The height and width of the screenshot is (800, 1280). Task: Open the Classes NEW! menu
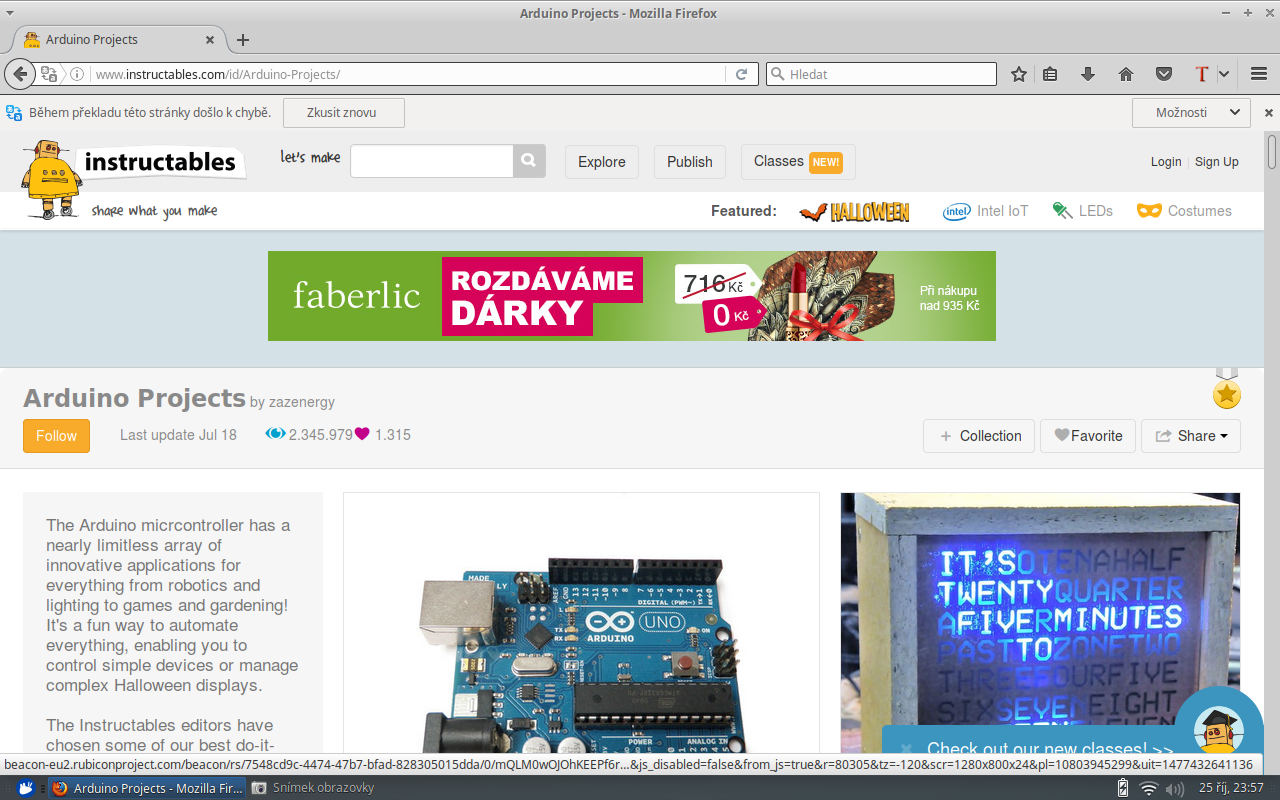pos(798,162)
